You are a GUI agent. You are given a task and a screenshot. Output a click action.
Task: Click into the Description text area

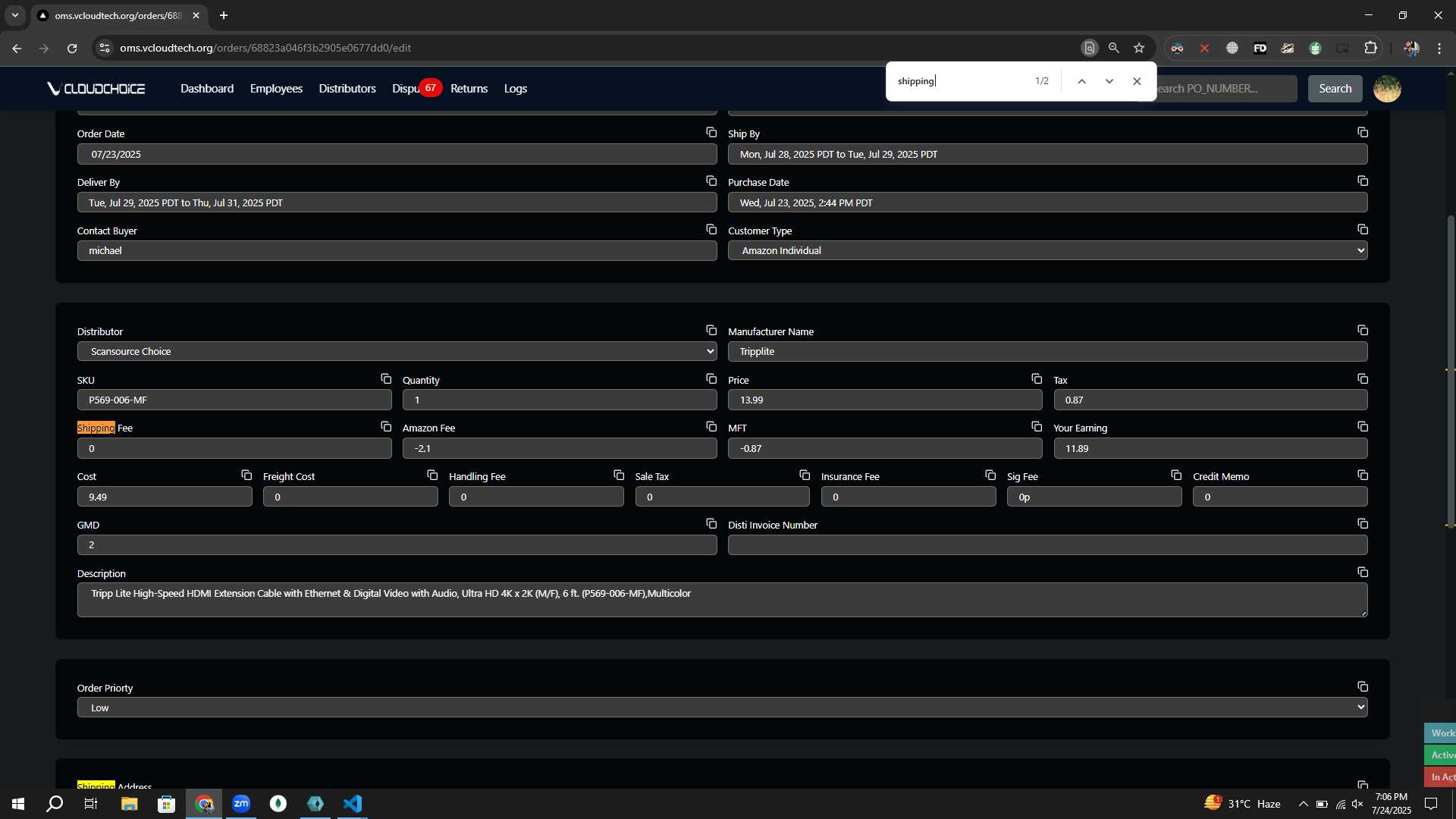(x=722, y=600)
